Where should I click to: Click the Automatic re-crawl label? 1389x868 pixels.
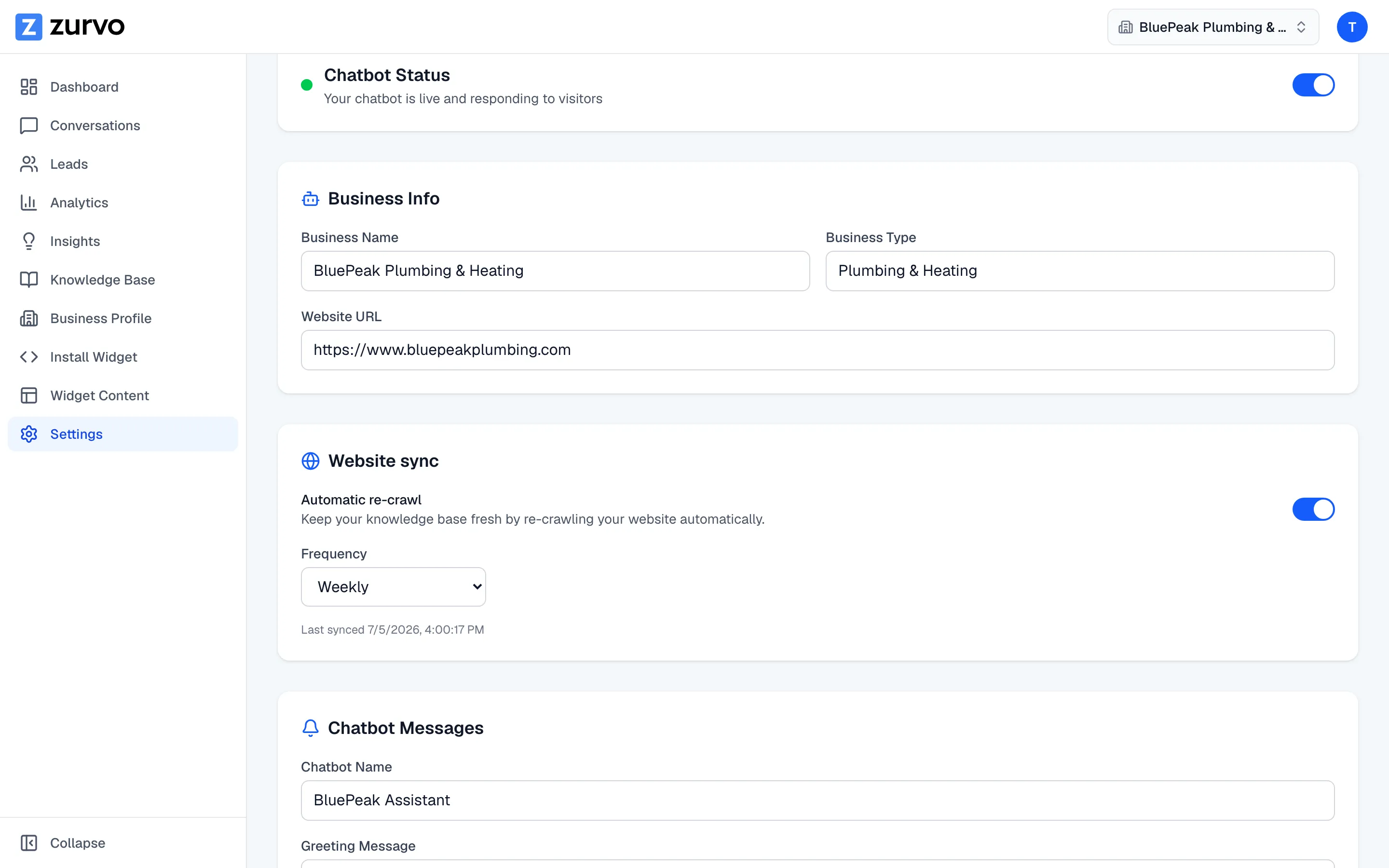[361, 500]
